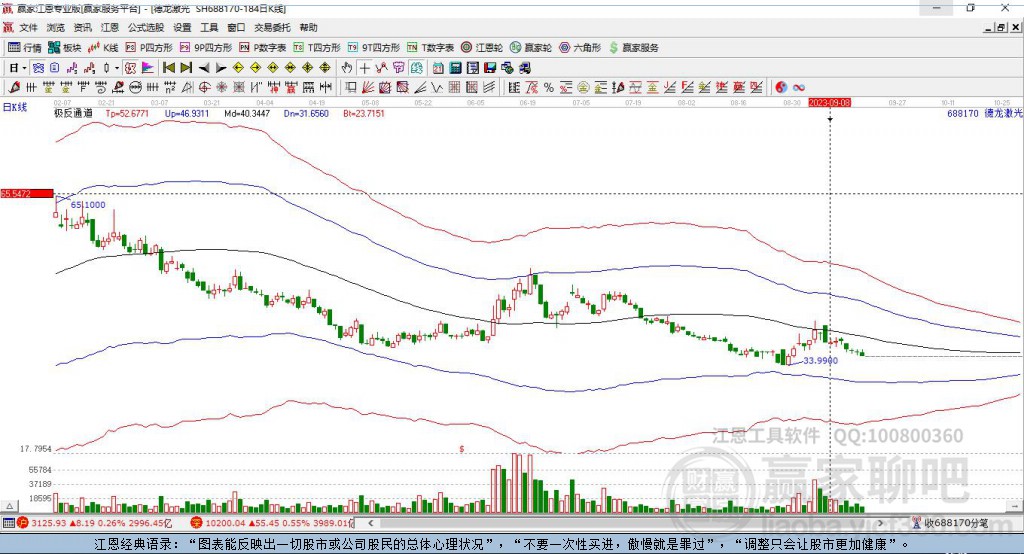Viewport: 1024px width, 554px height.
Task: Toggle the highlighted blue knot icon button
Action: point(38,68)
